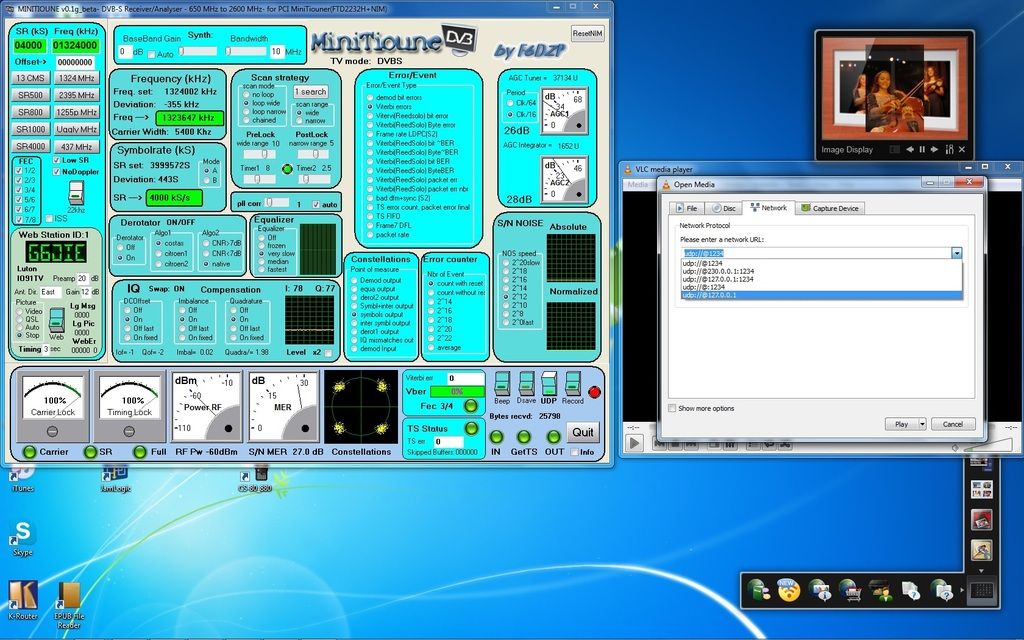Check Show more options in Open Media

pos(672,408)
